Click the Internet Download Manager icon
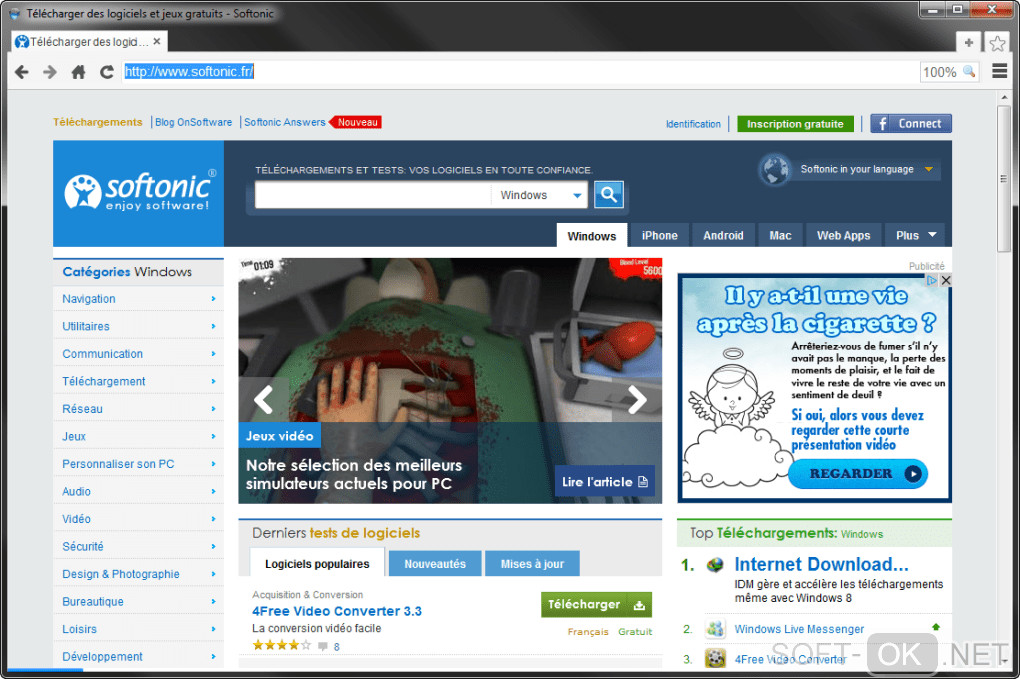1020x679 pixels. [x=715, y=565]
